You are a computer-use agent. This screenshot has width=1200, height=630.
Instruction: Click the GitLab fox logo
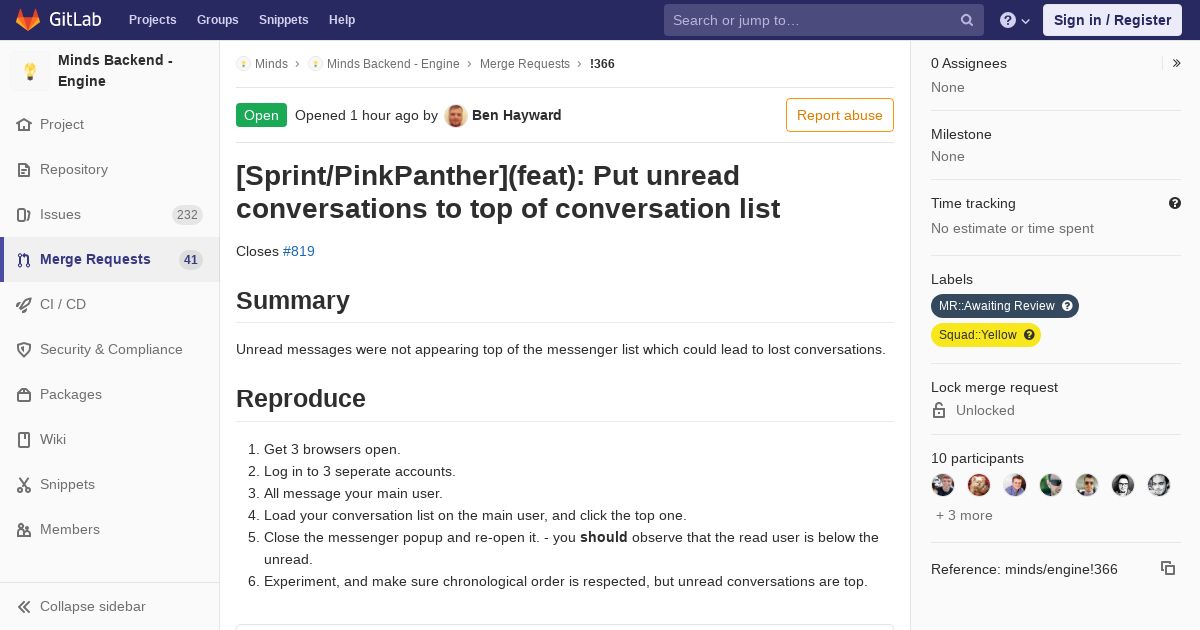(28, 20)
